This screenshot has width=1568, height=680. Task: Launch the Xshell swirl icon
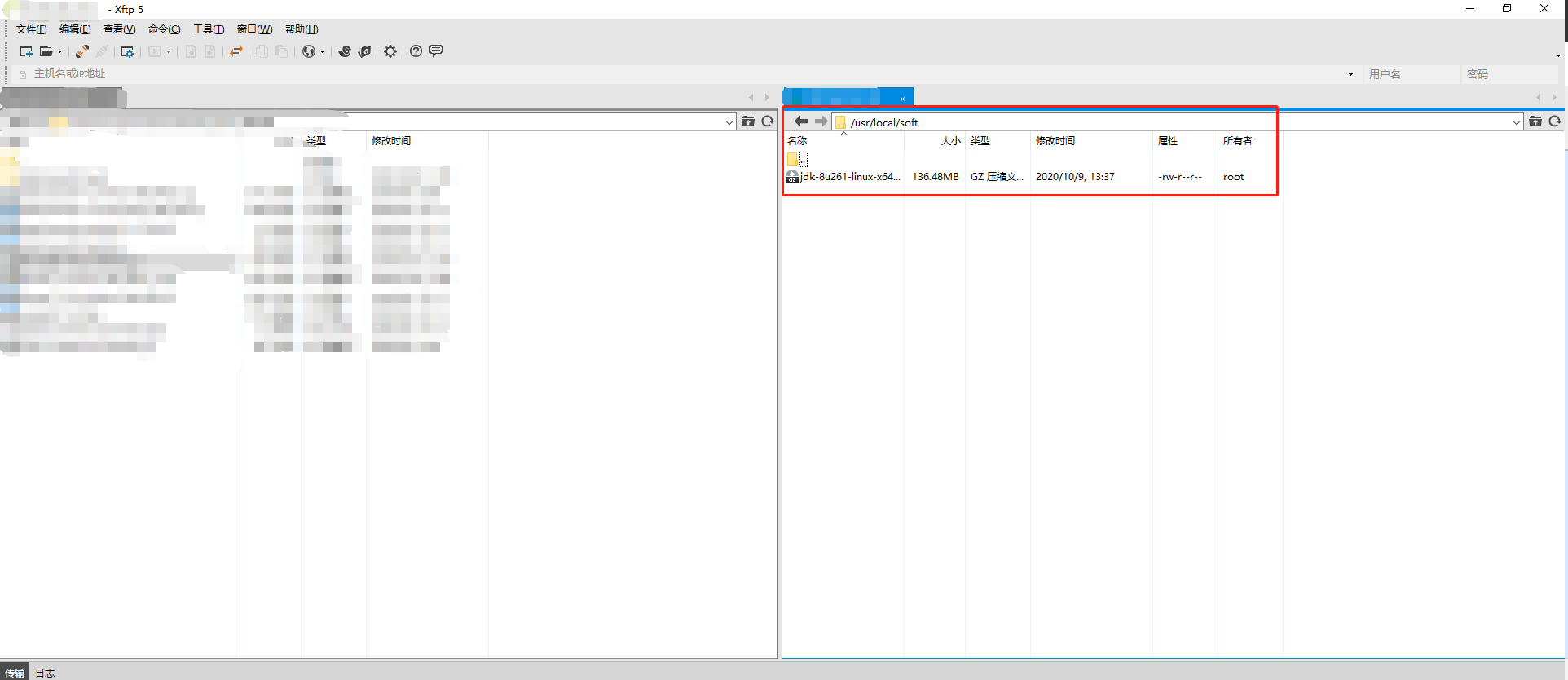tap(345, 51)
